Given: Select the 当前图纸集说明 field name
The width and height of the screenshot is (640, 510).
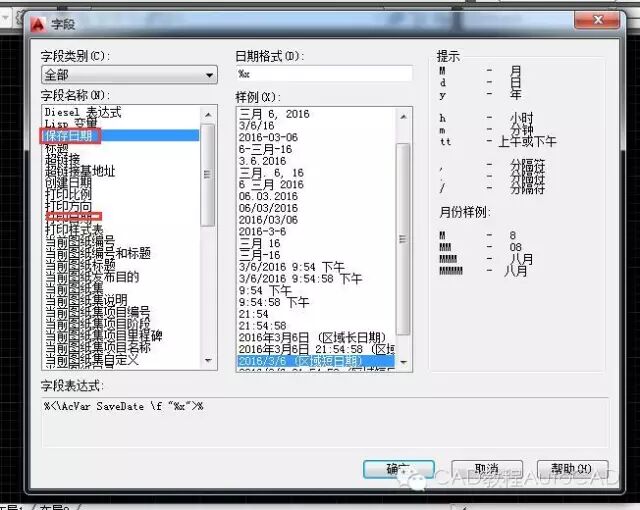Looking at the screenshot, I should click(86, 300).
